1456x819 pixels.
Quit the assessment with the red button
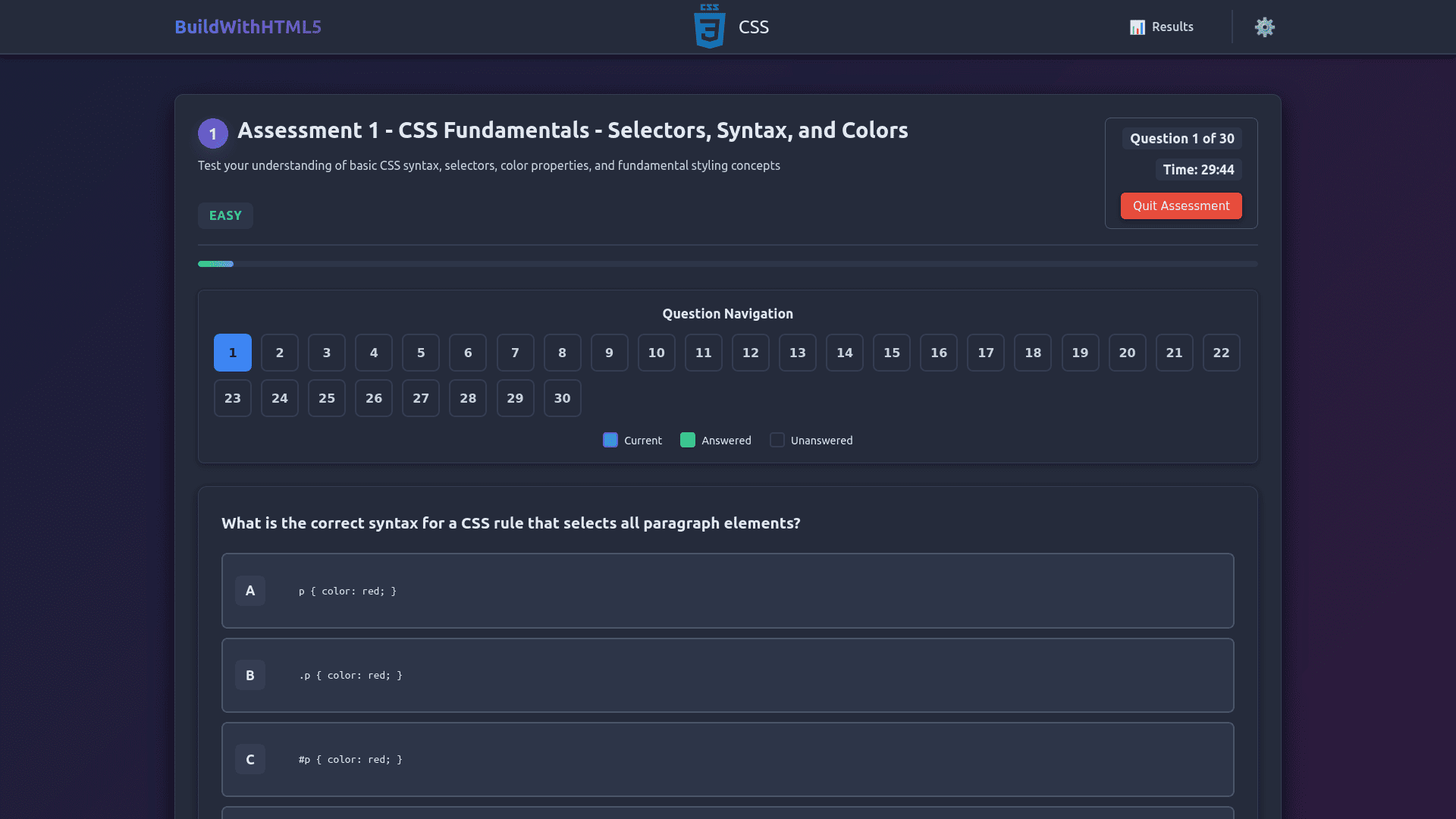[x=1181, y=206]
